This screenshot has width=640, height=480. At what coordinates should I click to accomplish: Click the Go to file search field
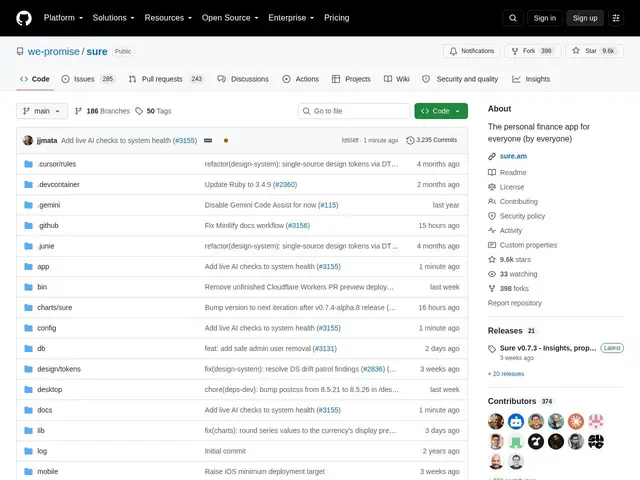click(354, 111)
